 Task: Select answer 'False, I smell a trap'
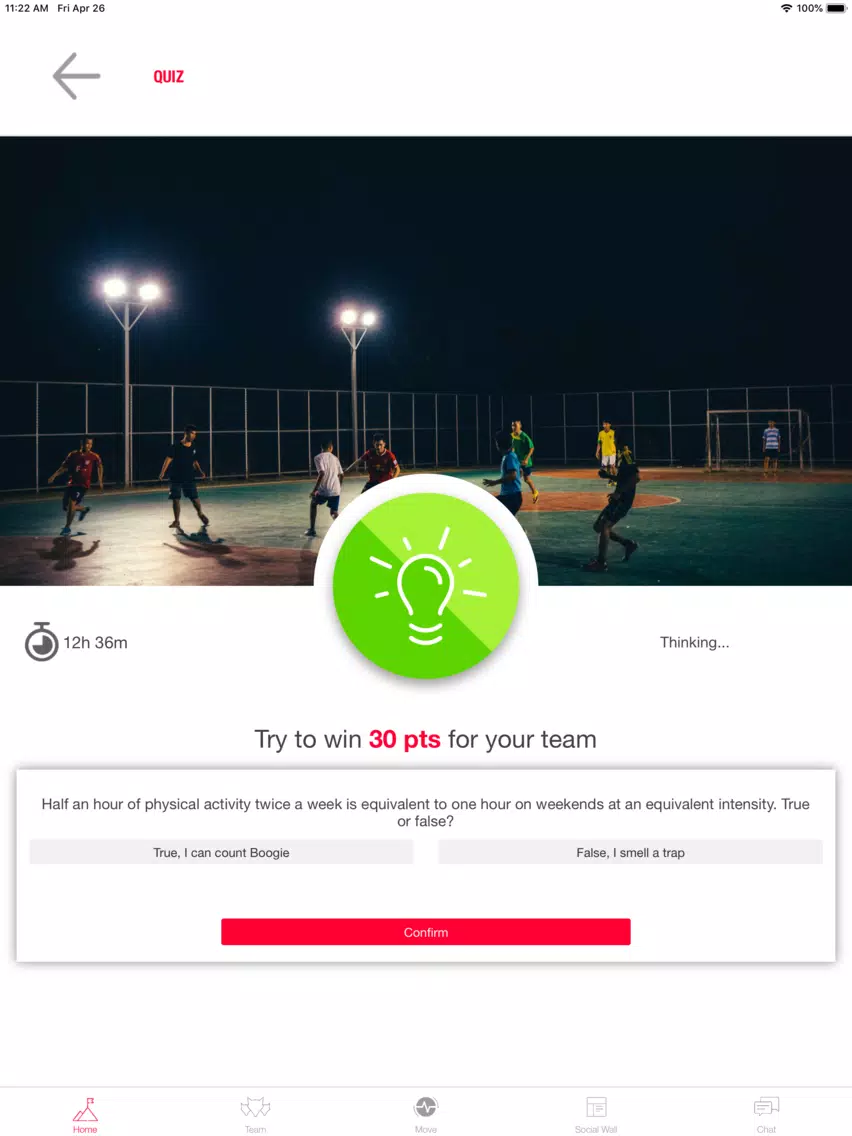pyautogui.click(x=630, y=853)
